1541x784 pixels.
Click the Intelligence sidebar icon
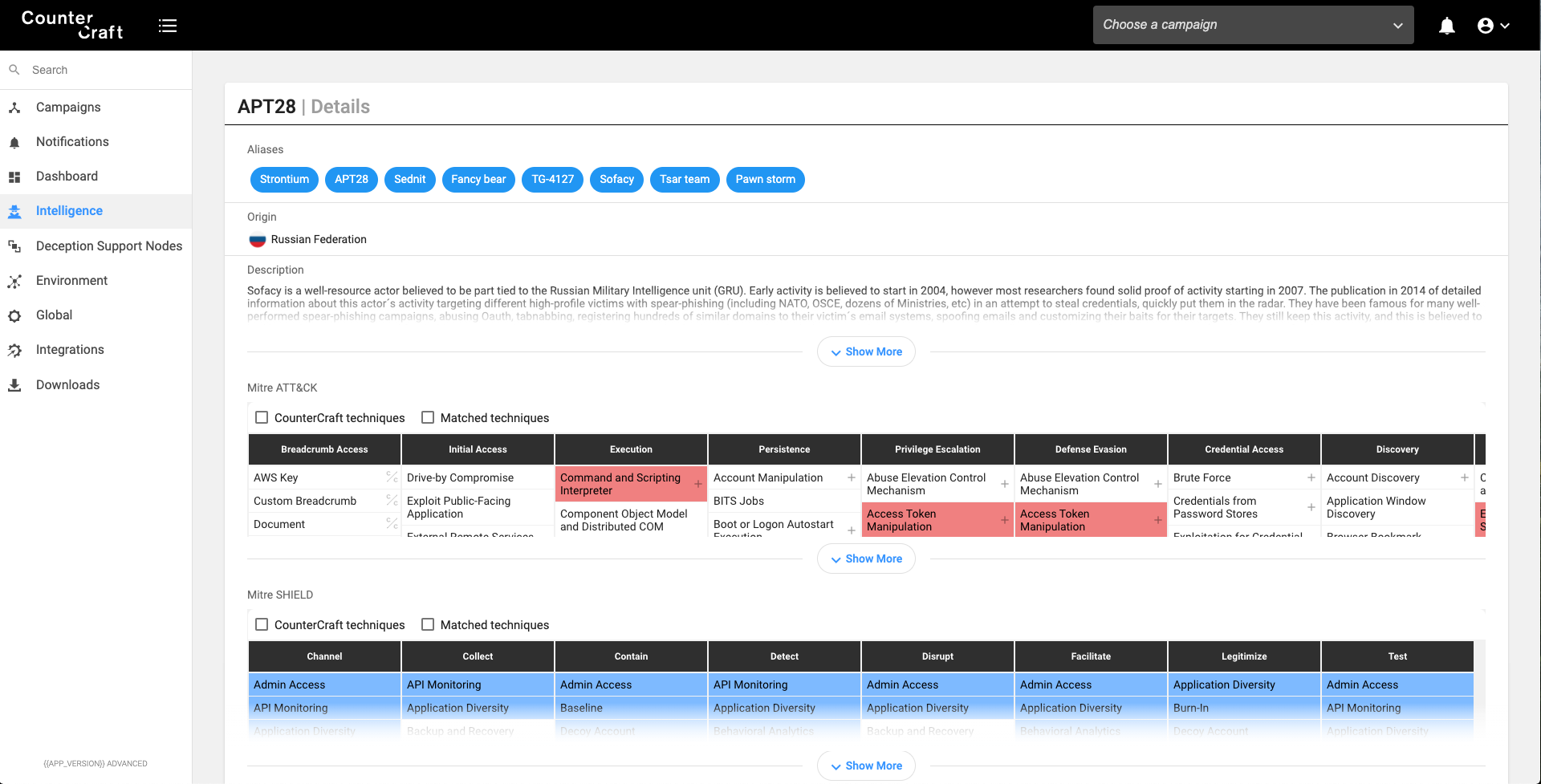(14, 211)
